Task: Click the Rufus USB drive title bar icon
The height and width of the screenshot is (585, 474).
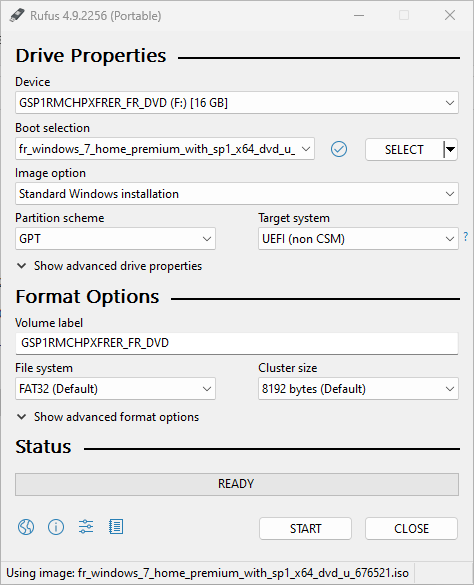Action: 17,15
